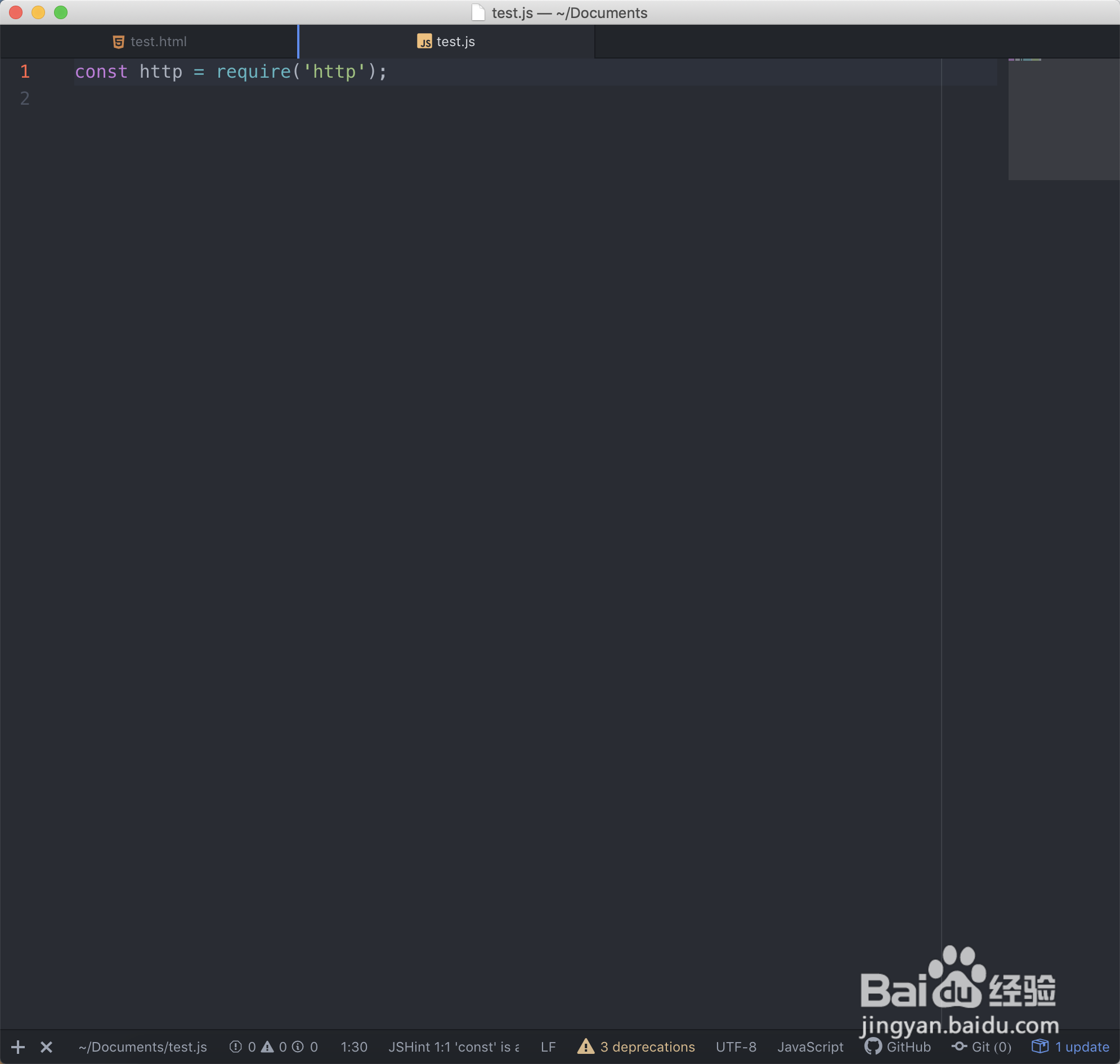Click the linter info count icon
The height and width of the screenshot is (1064, 1120).
coord(298,1047)
